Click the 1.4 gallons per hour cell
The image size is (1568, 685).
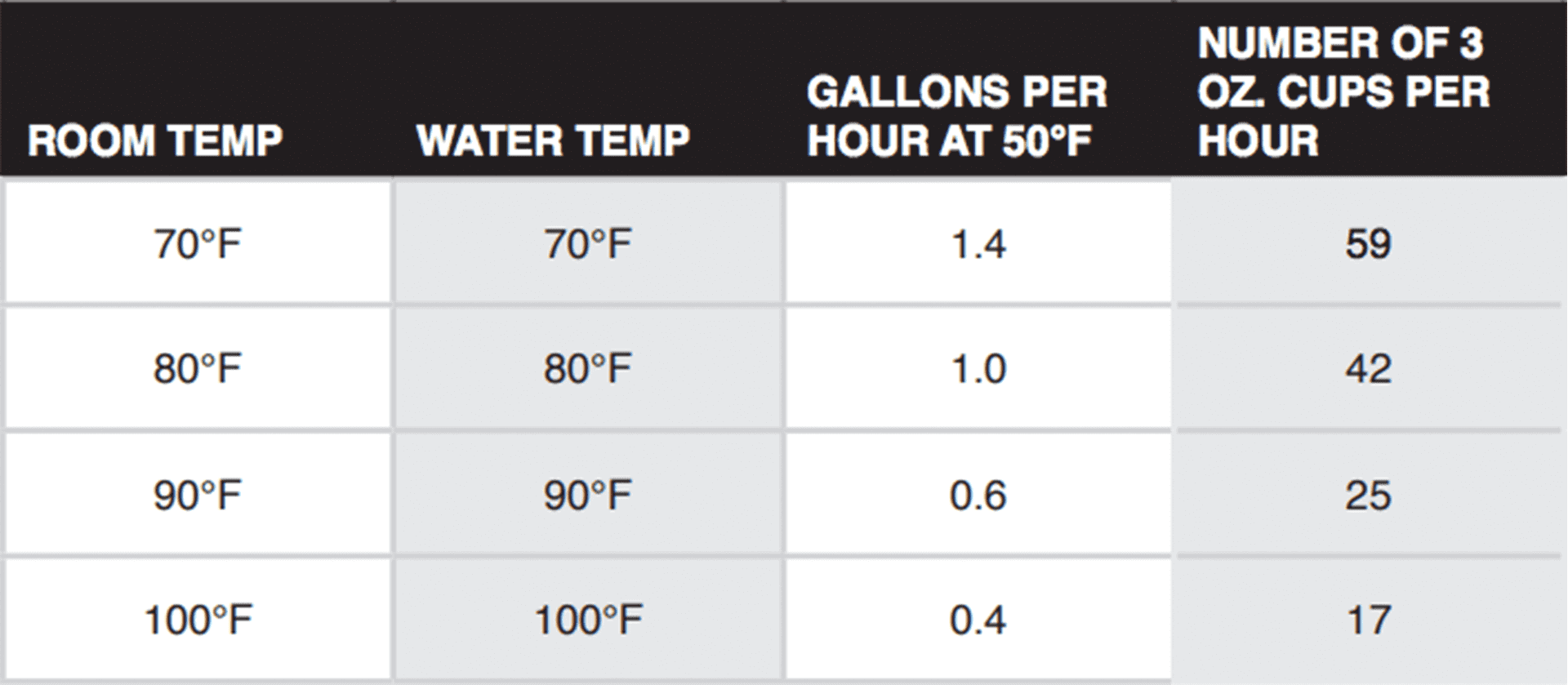point(978,244)
